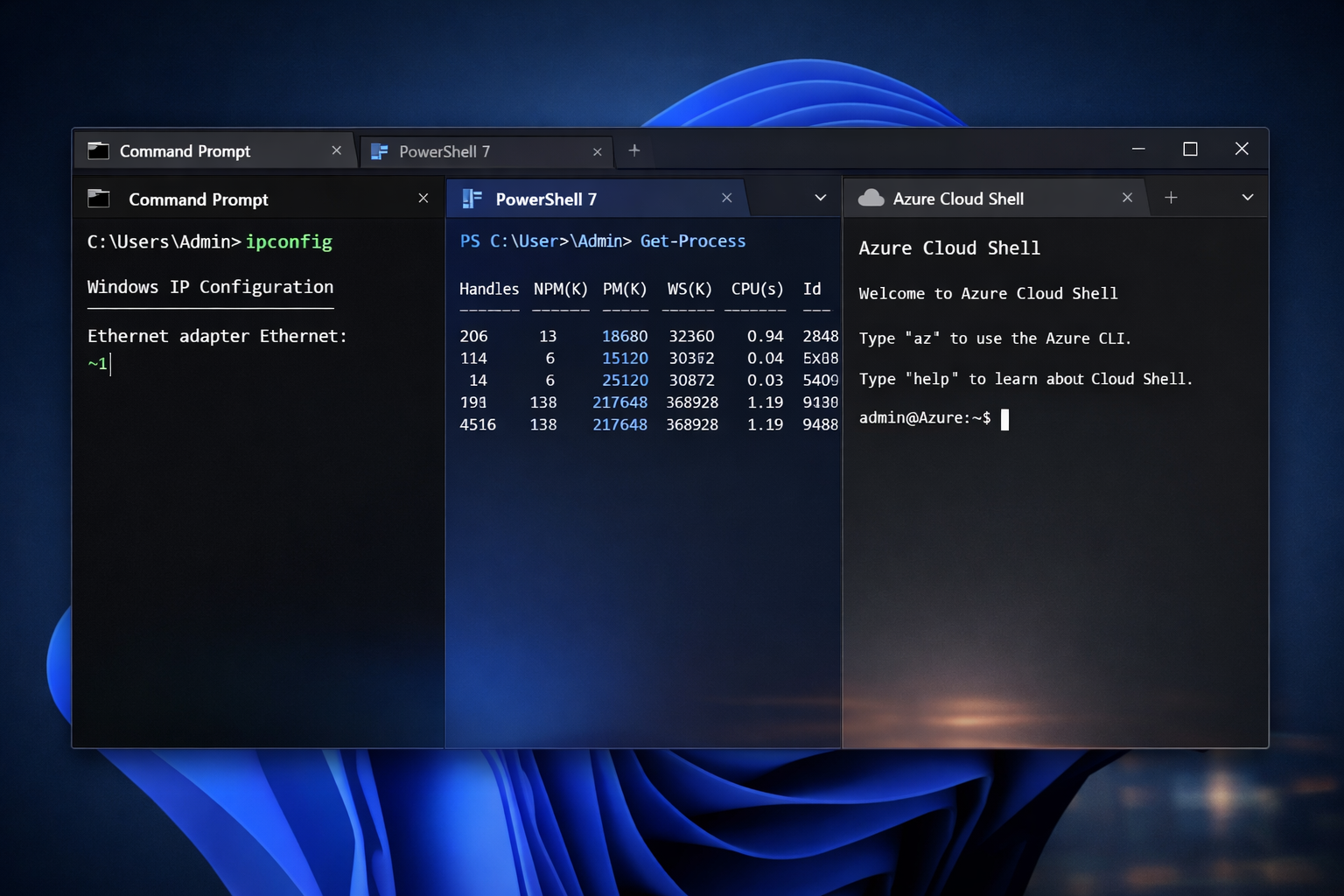Open new tab via plus beside title-bar PowerShell tab
The image size is (1344, 896).
click(634, 150)
